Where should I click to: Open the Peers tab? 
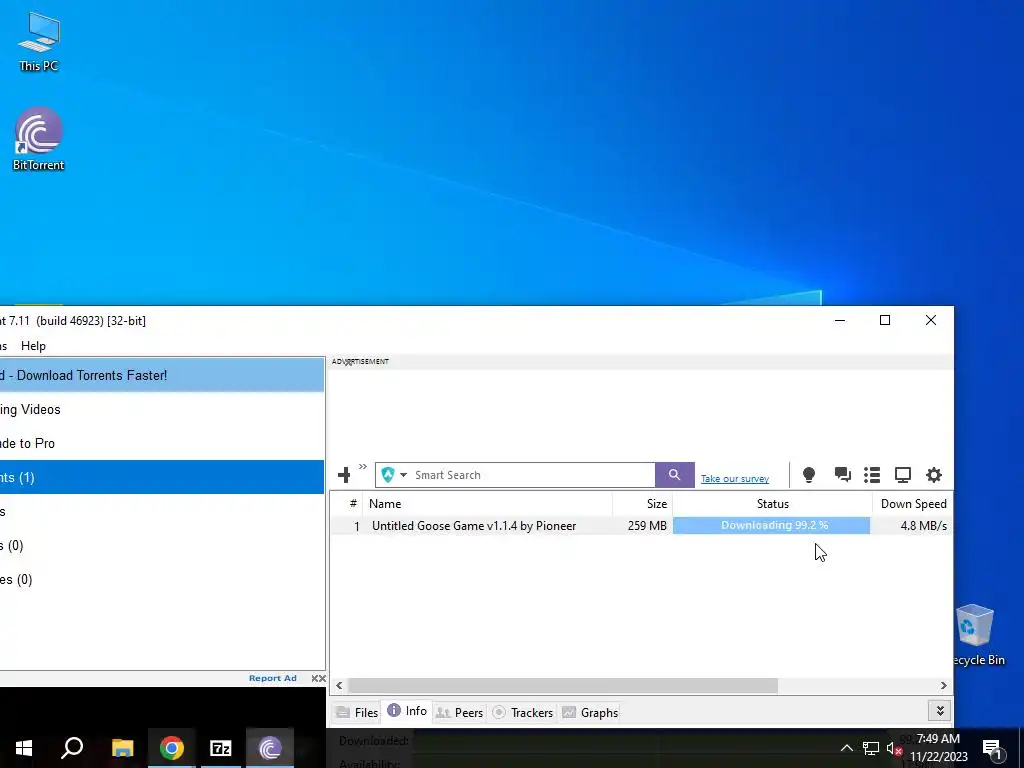coord(459,712)
